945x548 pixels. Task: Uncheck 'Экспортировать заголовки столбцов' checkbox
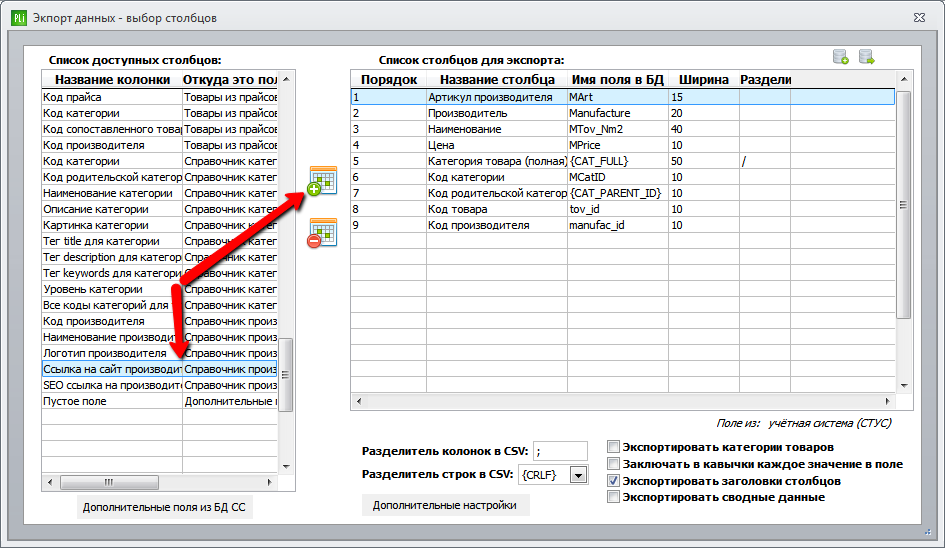coord(614,480)
